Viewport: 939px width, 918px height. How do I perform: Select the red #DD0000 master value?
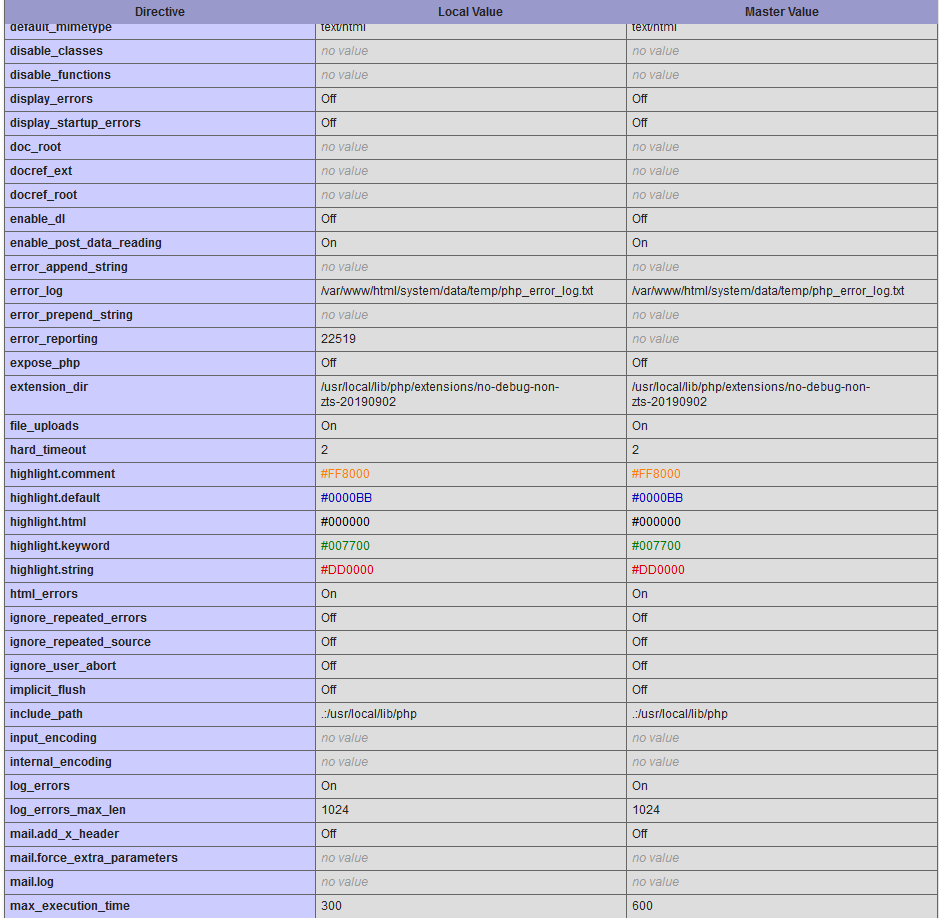(658, 569)
